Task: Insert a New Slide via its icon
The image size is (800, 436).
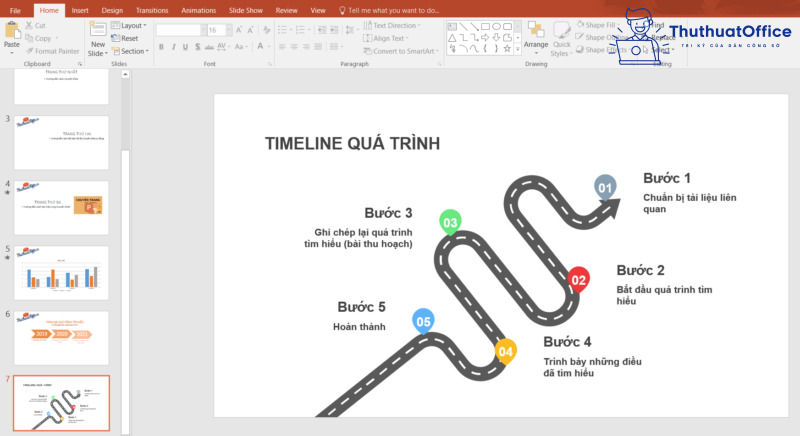Action: [x=97, y=29]
